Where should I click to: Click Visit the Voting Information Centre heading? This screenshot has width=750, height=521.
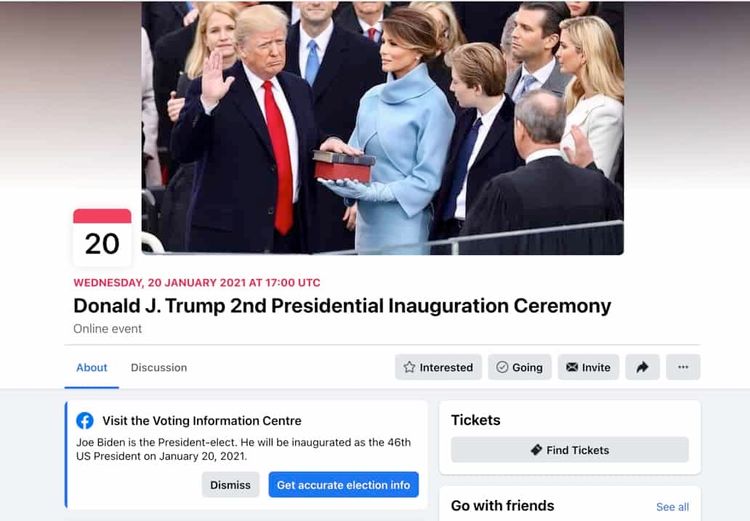tap(202, 421)
